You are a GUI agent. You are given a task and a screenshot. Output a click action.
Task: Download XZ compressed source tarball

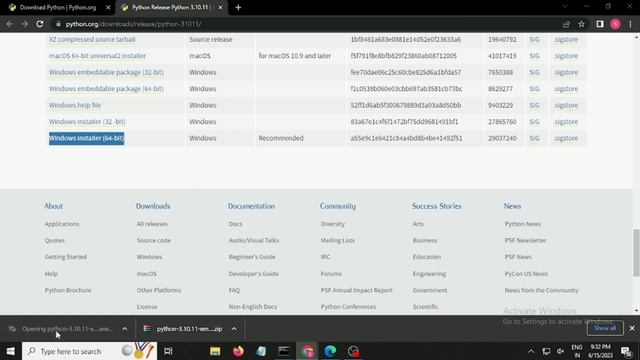click(x=92, y=39)
